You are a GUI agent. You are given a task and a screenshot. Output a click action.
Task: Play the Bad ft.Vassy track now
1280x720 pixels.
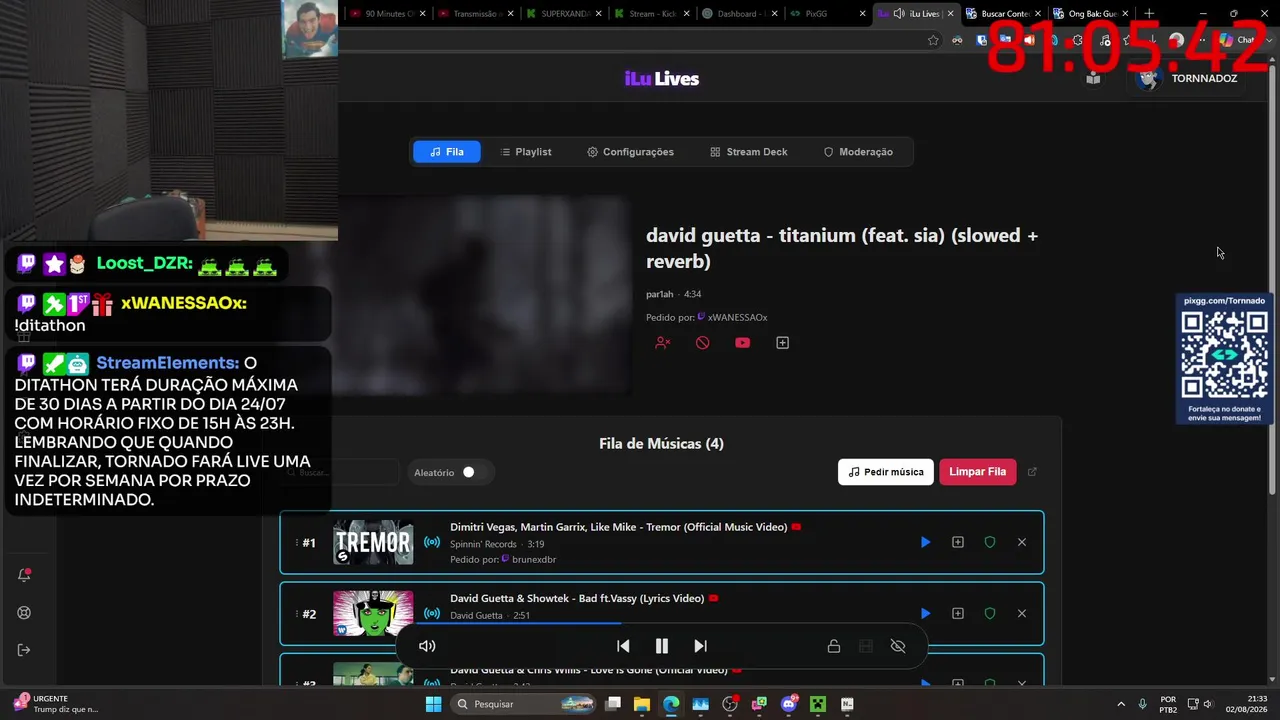925,613
